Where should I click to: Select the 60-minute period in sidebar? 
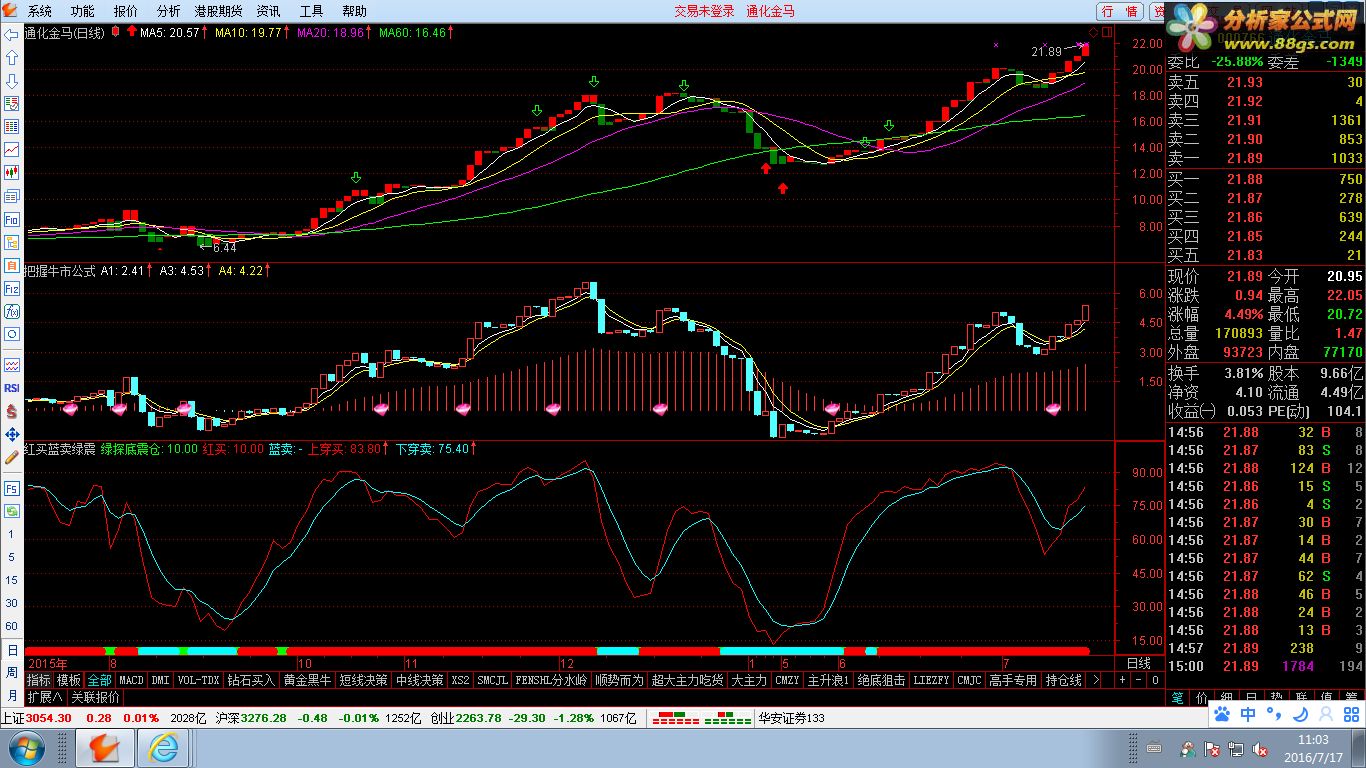coord(12,626)
